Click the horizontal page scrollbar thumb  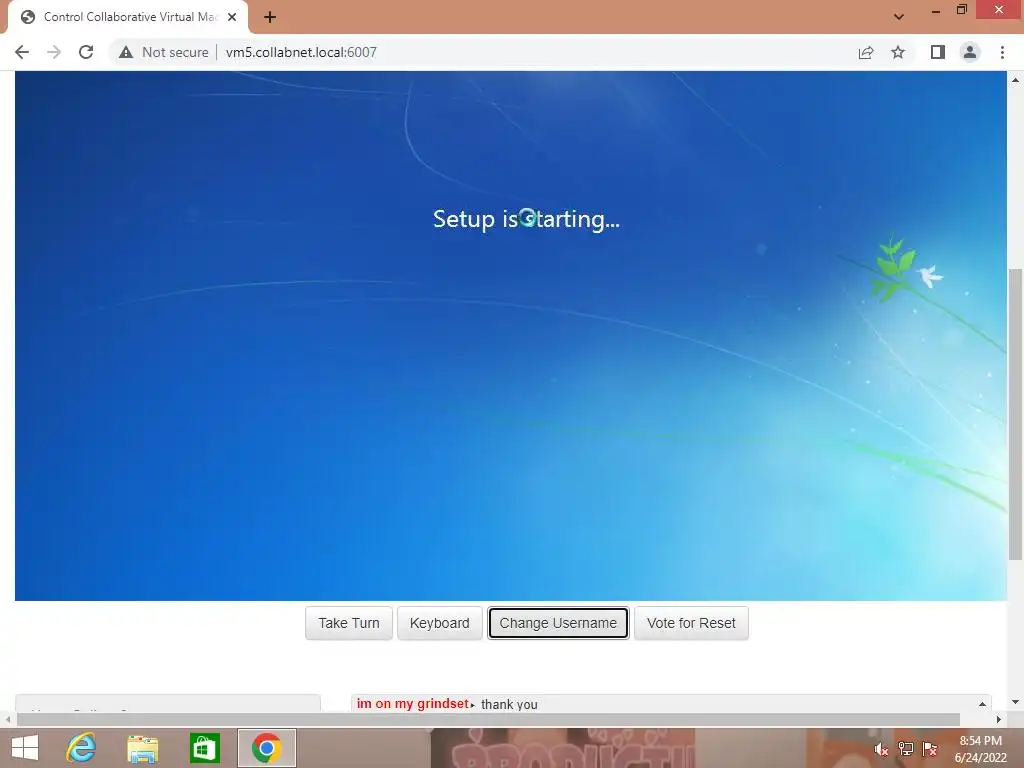488,720
